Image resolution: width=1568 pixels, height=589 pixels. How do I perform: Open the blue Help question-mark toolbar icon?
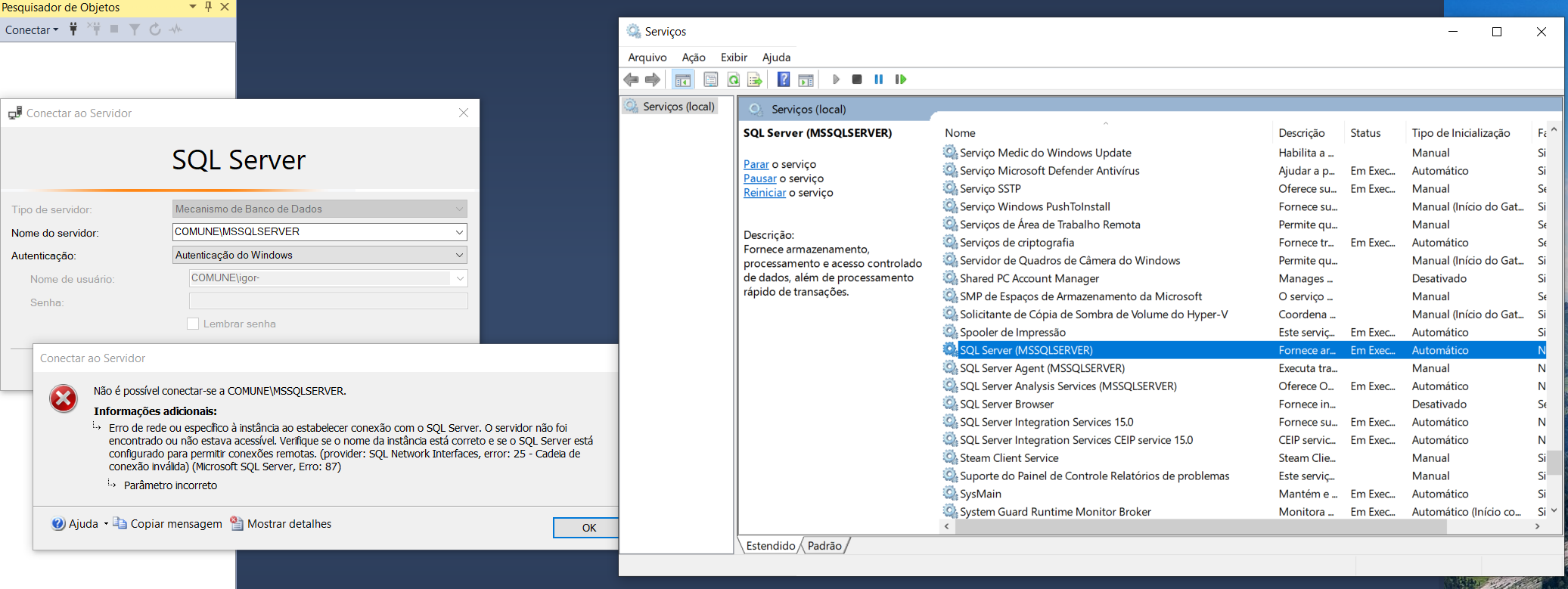784,79
